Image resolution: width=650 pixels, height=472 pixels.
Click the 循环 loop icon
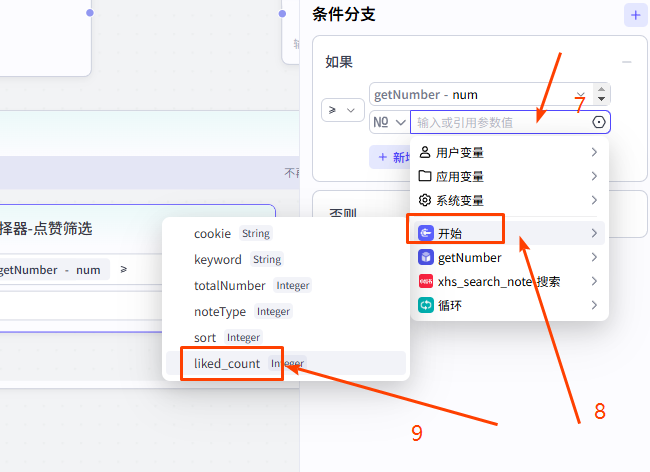[425, 306]
